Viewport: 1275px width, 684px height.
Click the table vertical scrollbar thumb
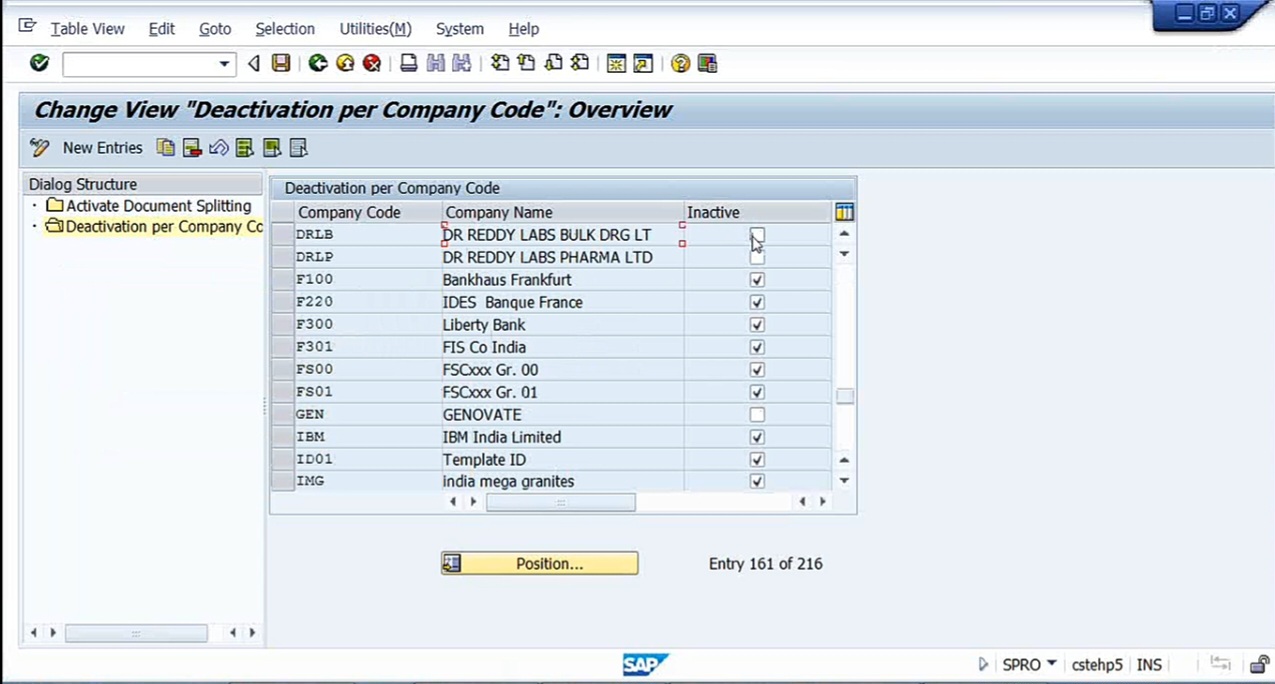(x=845, y=396)
